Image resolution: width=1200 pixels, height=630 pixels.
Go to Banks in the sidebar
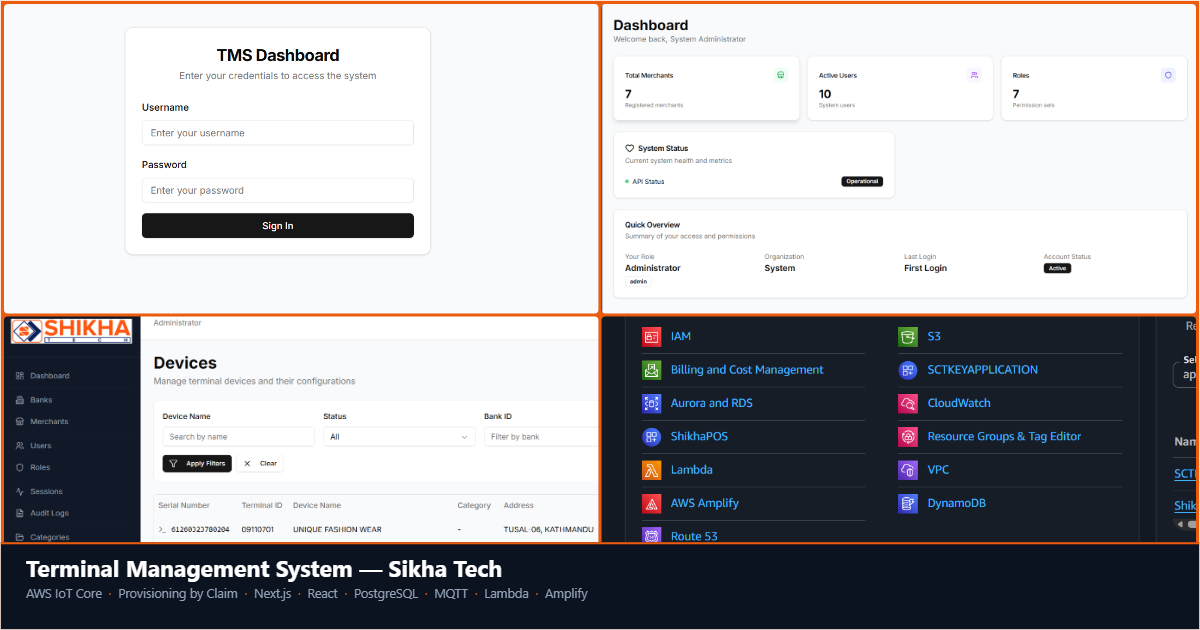click(x=41, y=400)
